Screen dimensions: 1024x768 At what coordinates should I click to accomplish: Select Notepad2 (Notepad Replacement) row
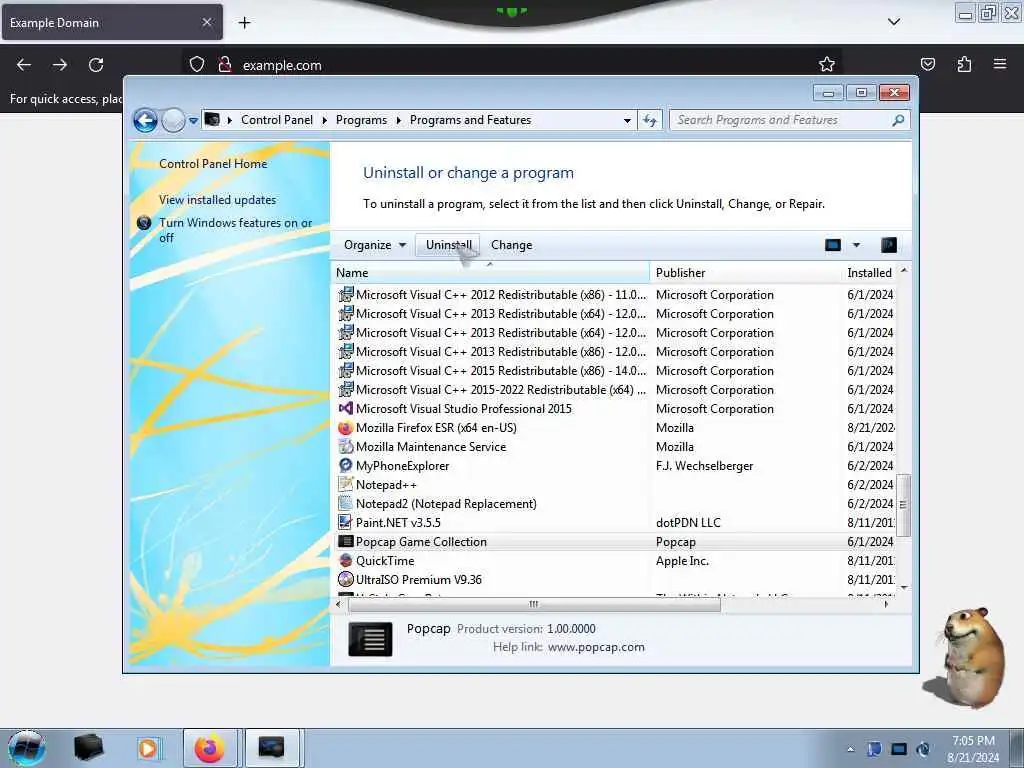[x=614, y=504]
